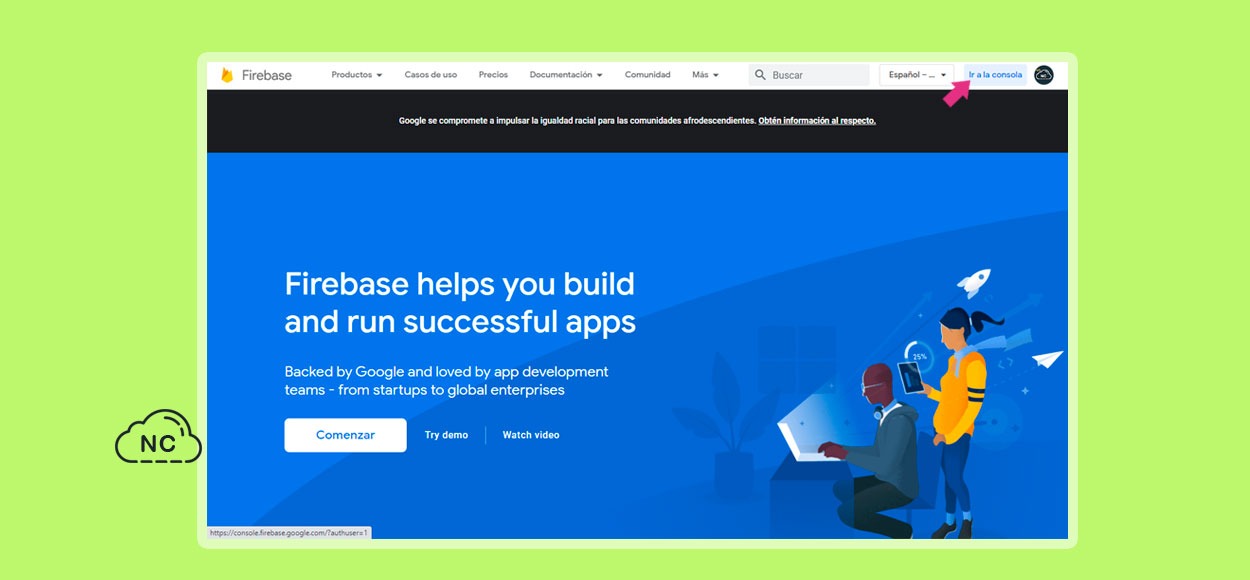
Task: Open Casos de uso menu item
Action: pyautogui.click(x=431, y=75)
